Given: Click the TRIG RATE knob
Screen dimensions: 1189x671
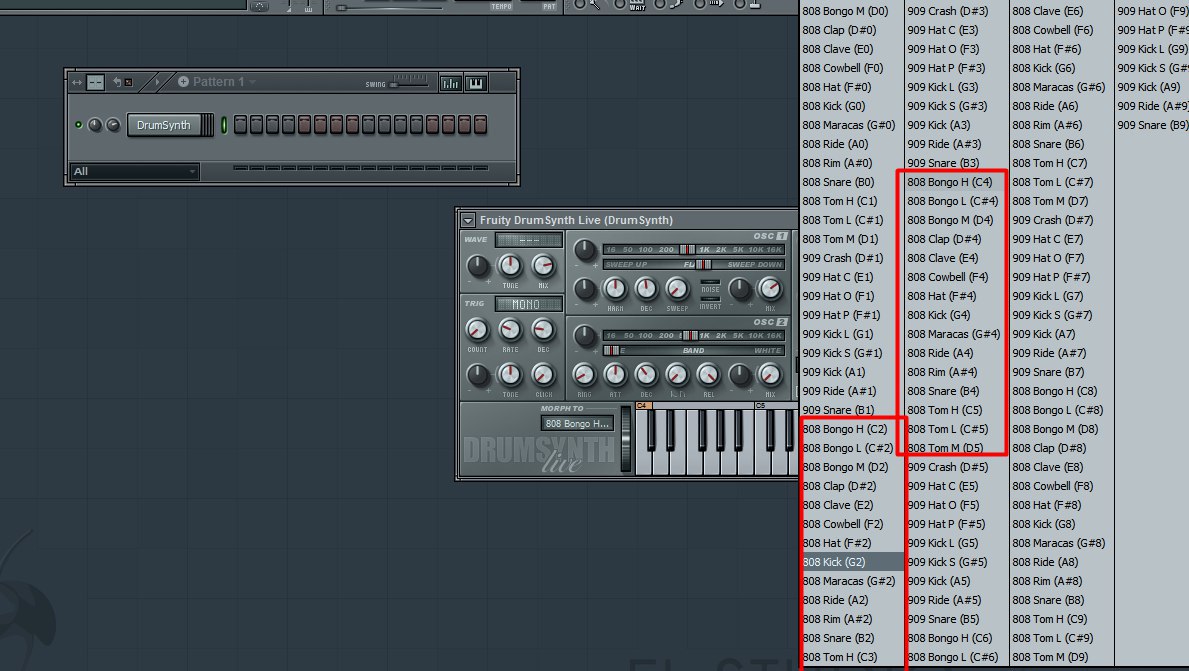Looking at the screenshot, I should click(x=510, y=330).
